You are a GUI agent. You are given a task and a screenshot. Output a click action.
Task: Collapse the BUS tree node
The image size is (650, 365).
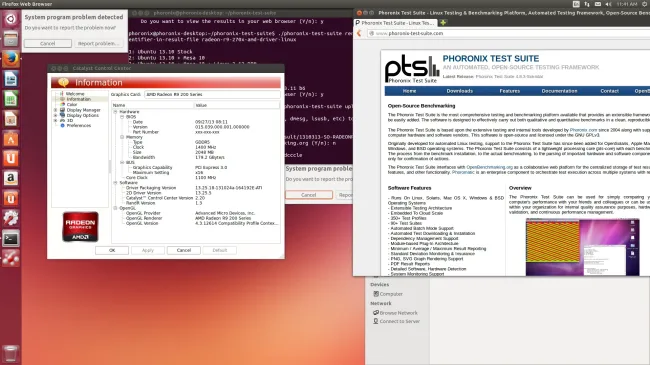point(122,163)
